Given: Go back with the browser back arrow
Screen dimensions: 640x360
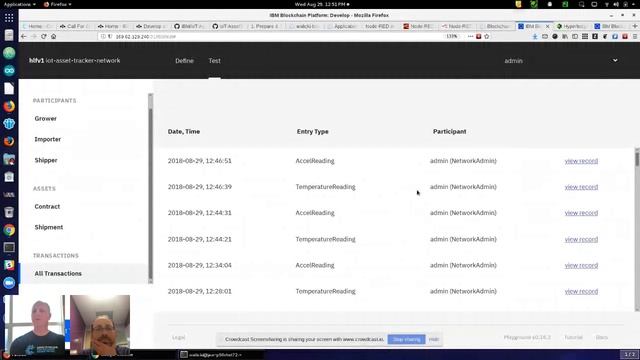Looking at the screenshot, I should (x=24, y=36).
